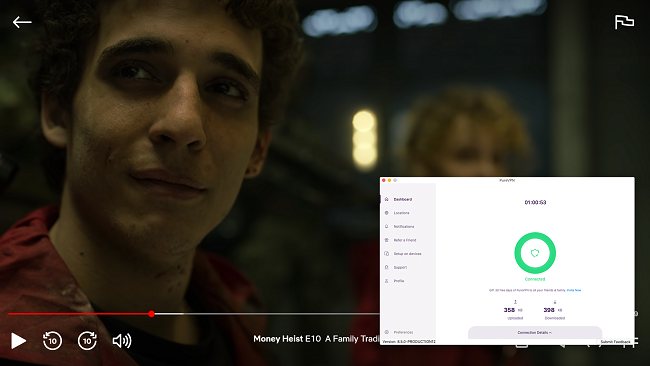650x366 pixels.
Task: Disconnect the VPN with the green shield button
Action: [535, 253]
